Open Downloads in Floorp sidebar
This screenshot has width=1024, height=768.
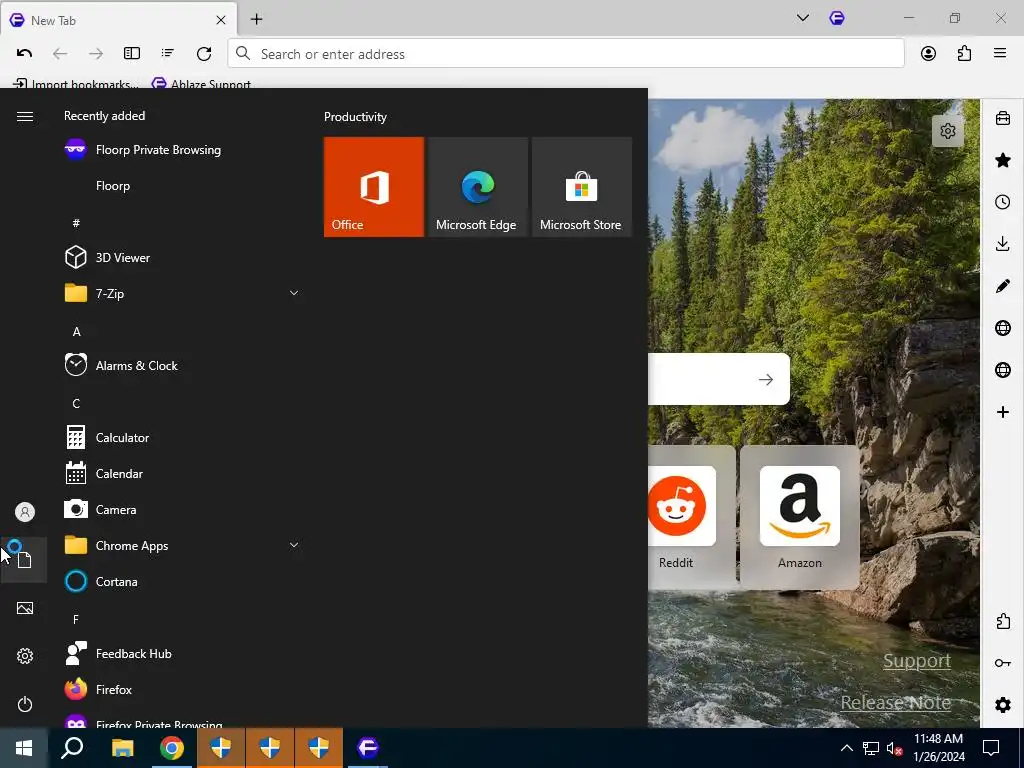pyautogui.click(x=1003, y=244)
